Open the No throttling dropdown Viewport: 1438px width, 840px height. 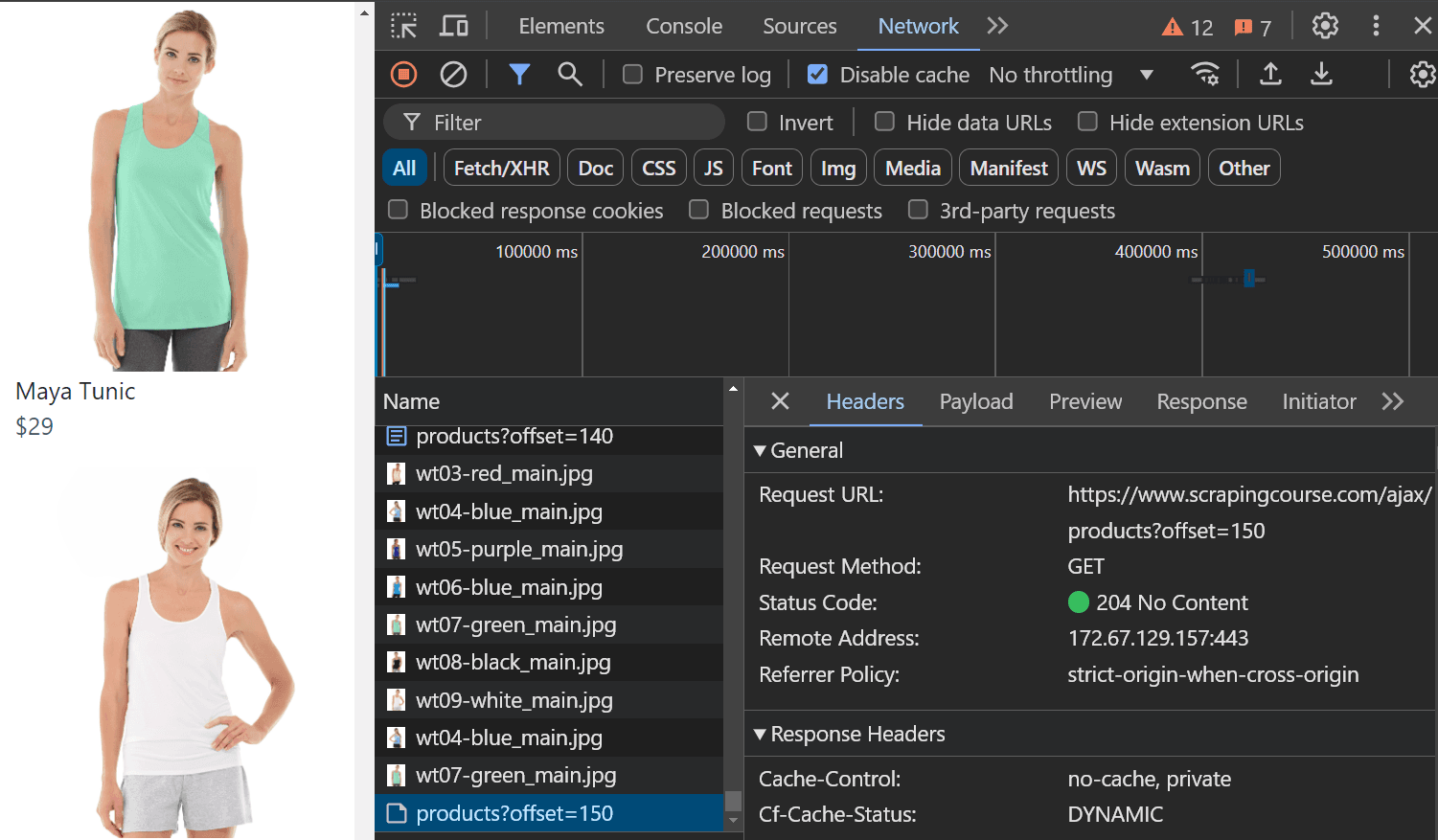point(1071,75)
